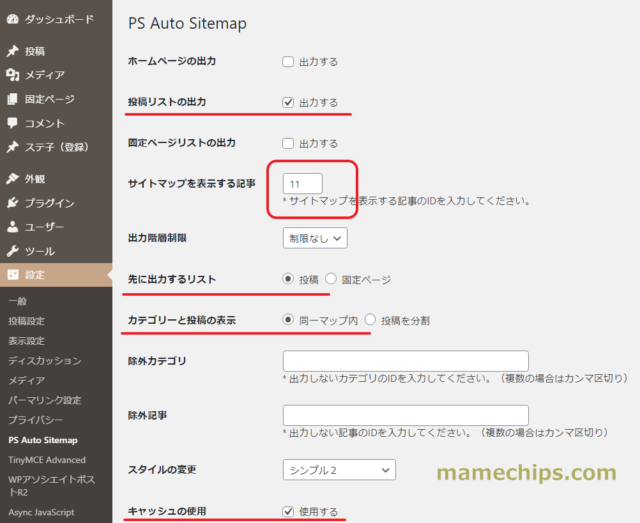Viewport: 640px width, 523px height.
Task: Enable ホームページの出力 checkbox
Action: click(288, 62)
